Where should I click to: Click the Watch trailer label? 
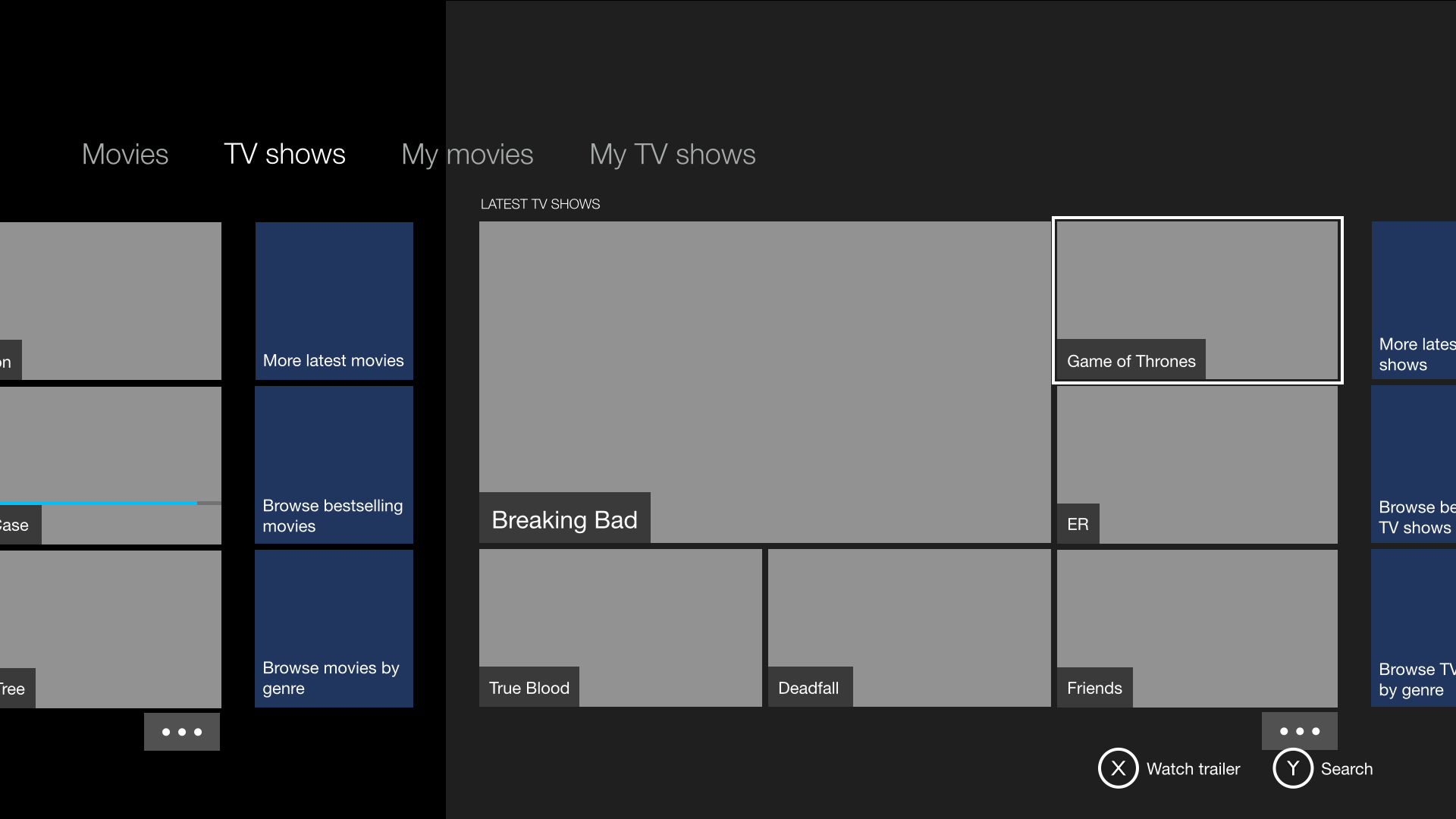coord(1193,769)
